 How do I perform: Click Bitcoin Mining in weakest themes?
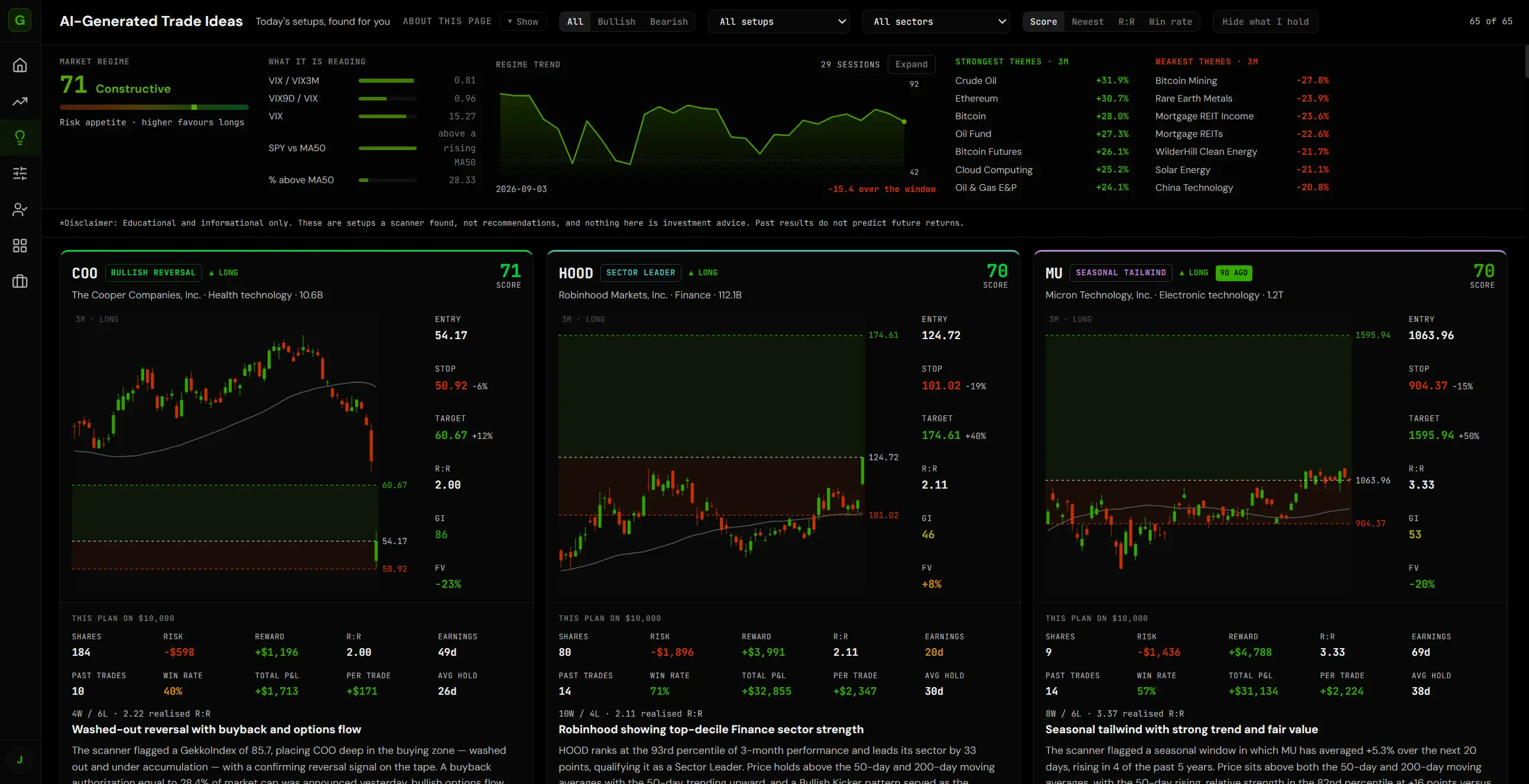coord(1242,81)
